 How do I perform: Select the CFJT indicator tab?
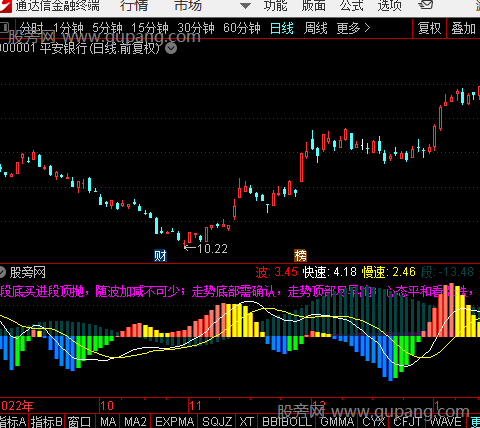click(x=408, y=422)
